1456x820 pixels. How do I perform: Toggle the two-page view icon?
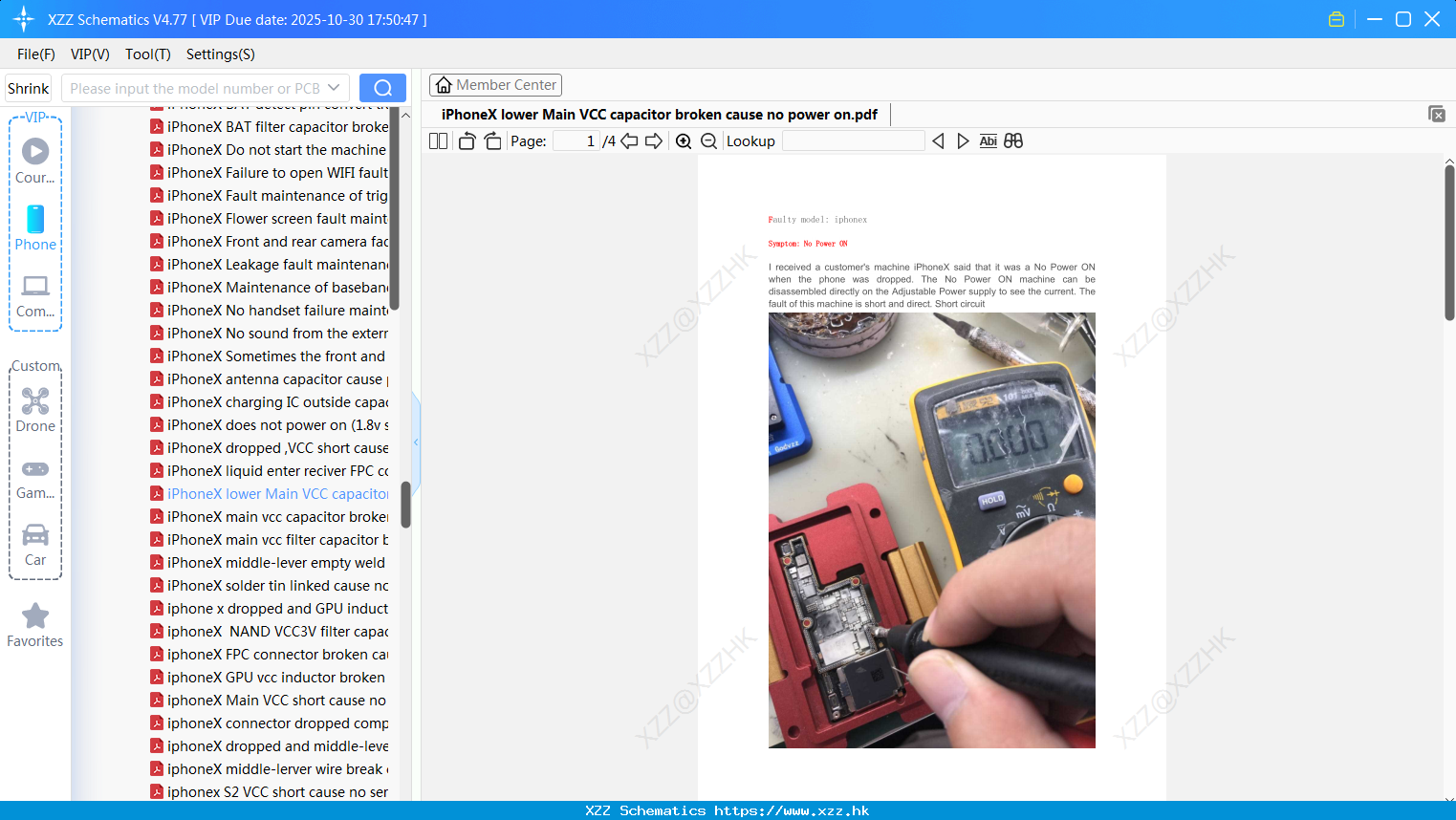438,141
